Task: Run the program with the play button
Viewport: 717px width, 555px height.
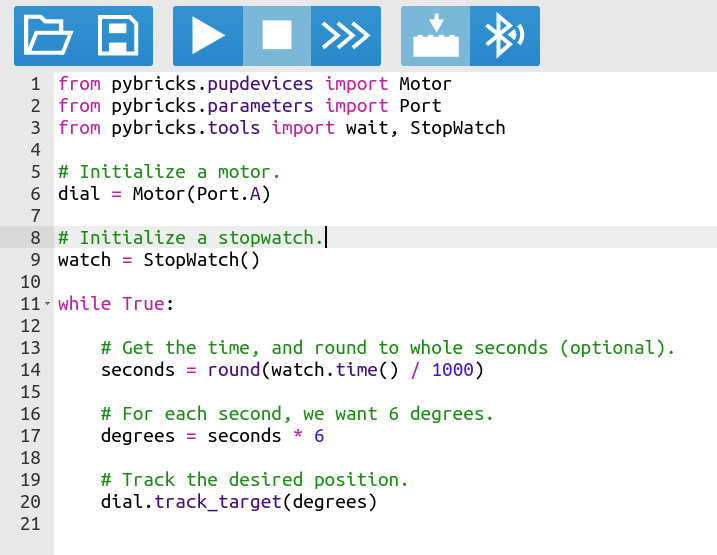Action: pyautogui.click(x=208, y=36)
